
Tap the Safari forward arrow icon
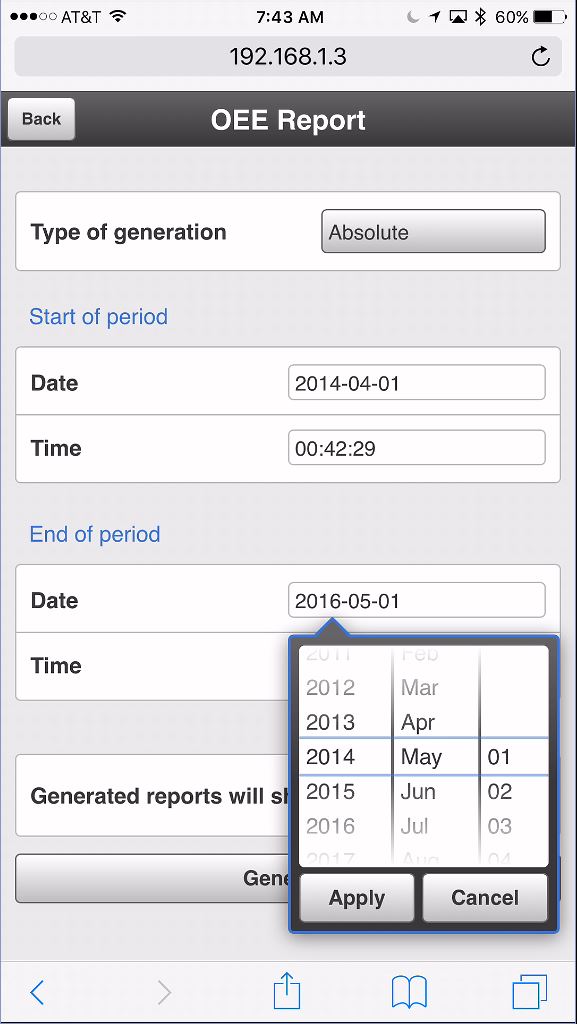pos(164,992)
